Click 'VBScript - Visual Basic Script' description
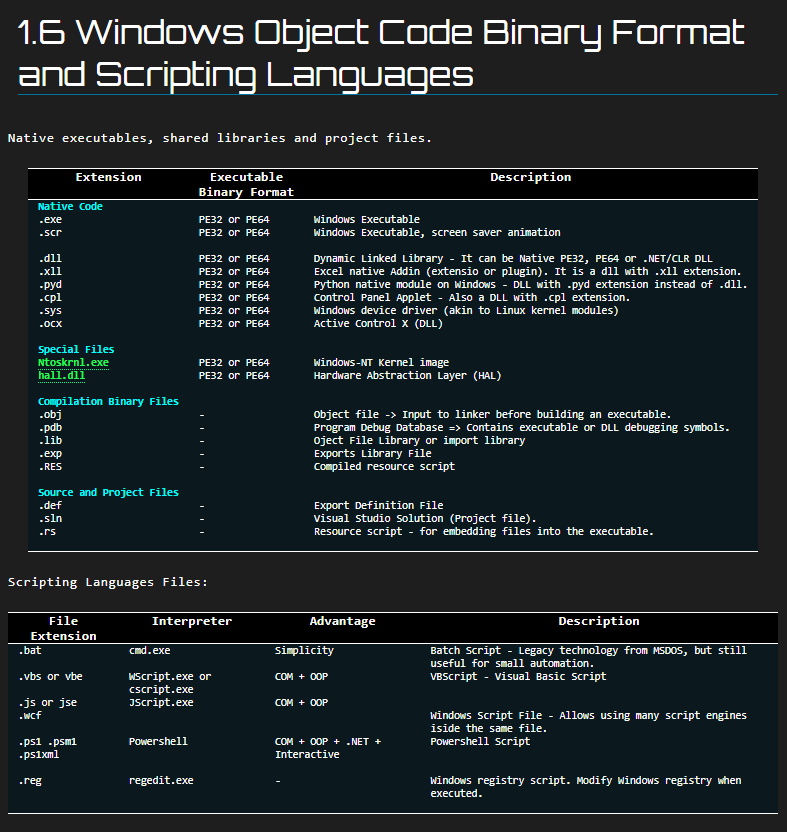Viewport: 787px width, 832px height. 518,677
